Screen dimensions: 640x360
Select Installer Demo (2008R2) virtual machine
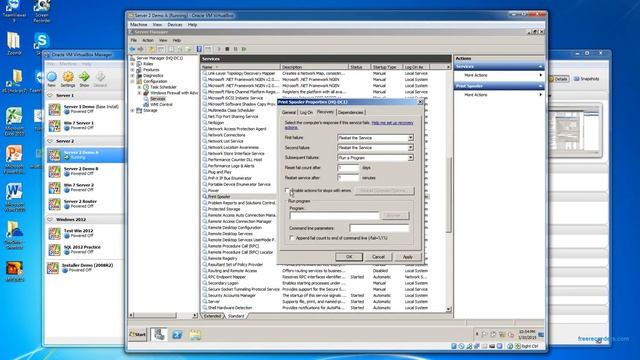click(84, 268)
